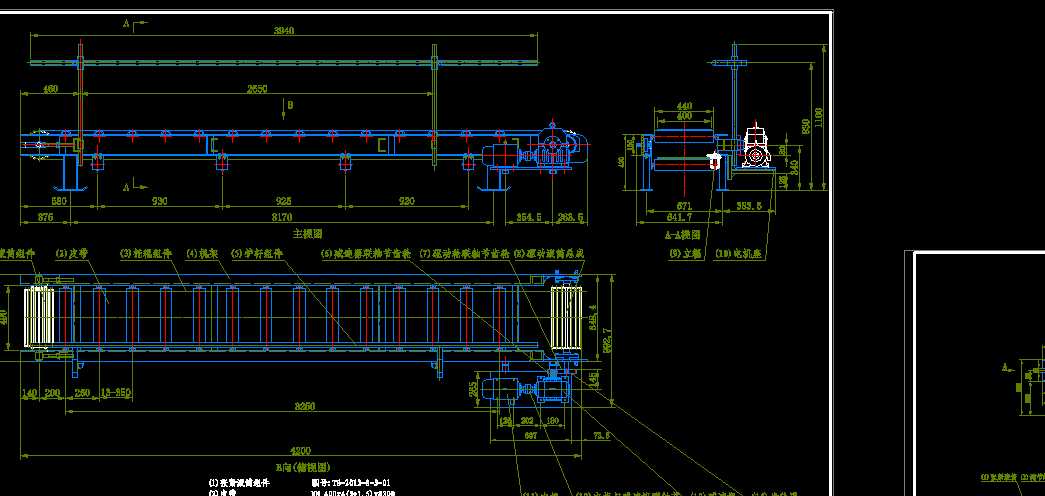Select the 641.7 dimension text
Viewport: 1045px width, 496px height.
click(x=679, y=217)
